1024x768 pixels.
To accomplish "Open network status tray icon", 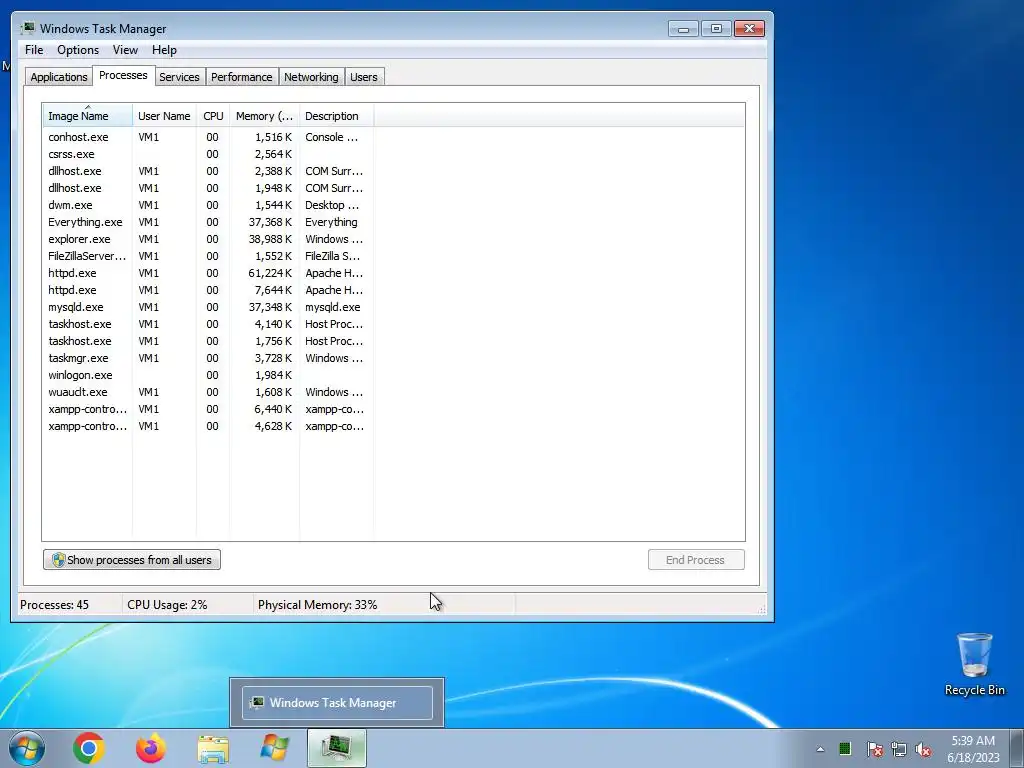I will [x=899, y=749].
